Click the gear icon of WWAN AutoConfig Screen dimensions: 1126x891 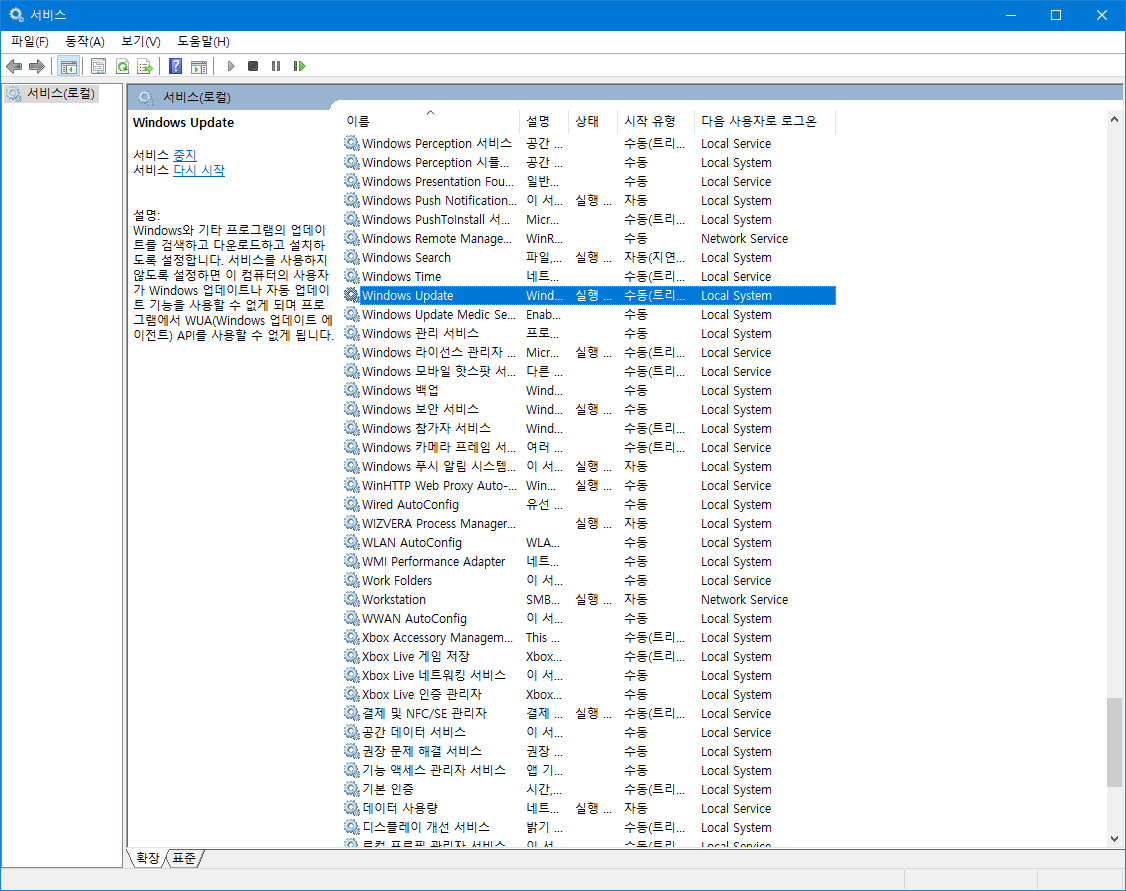(x=351, y=618)
